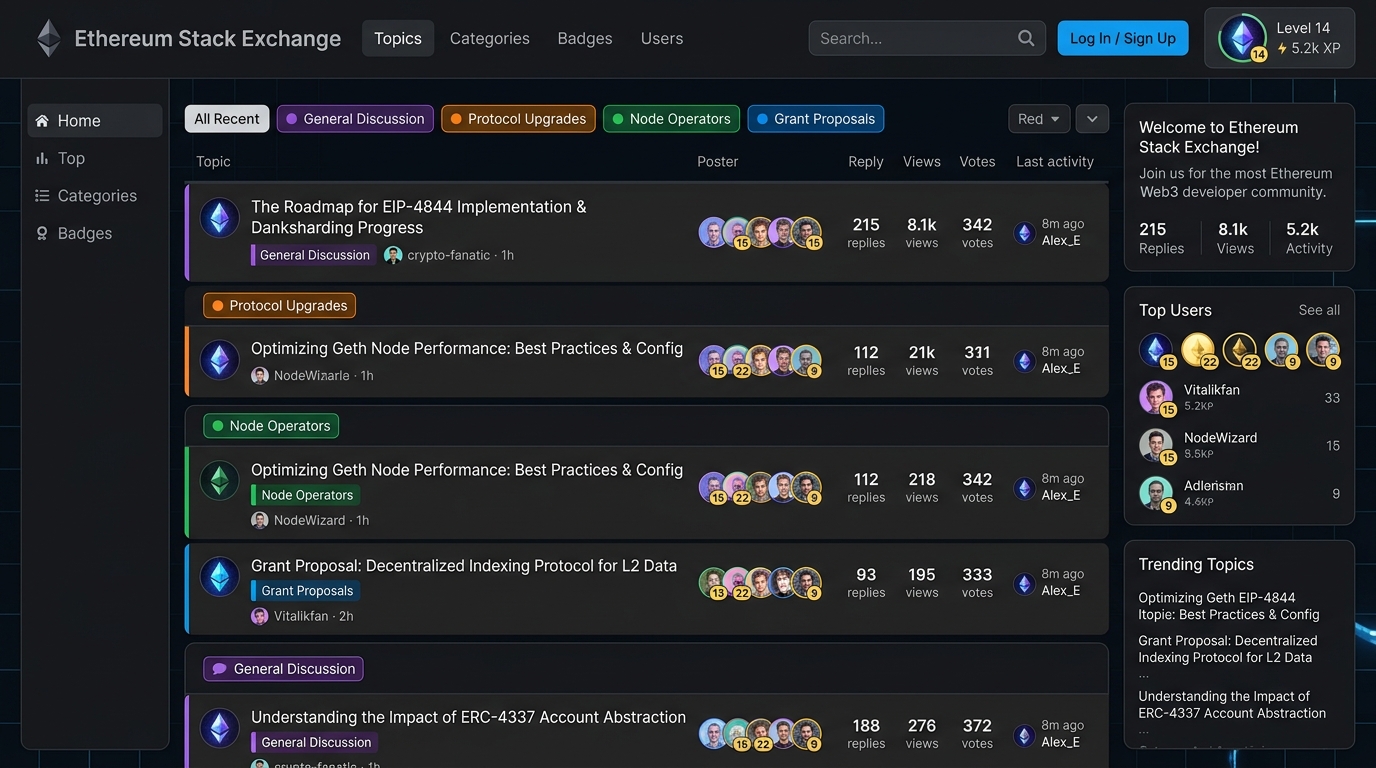Screen dimensions: 1376x768
Task: Sort by the Views column header
Action: [922, 162]
